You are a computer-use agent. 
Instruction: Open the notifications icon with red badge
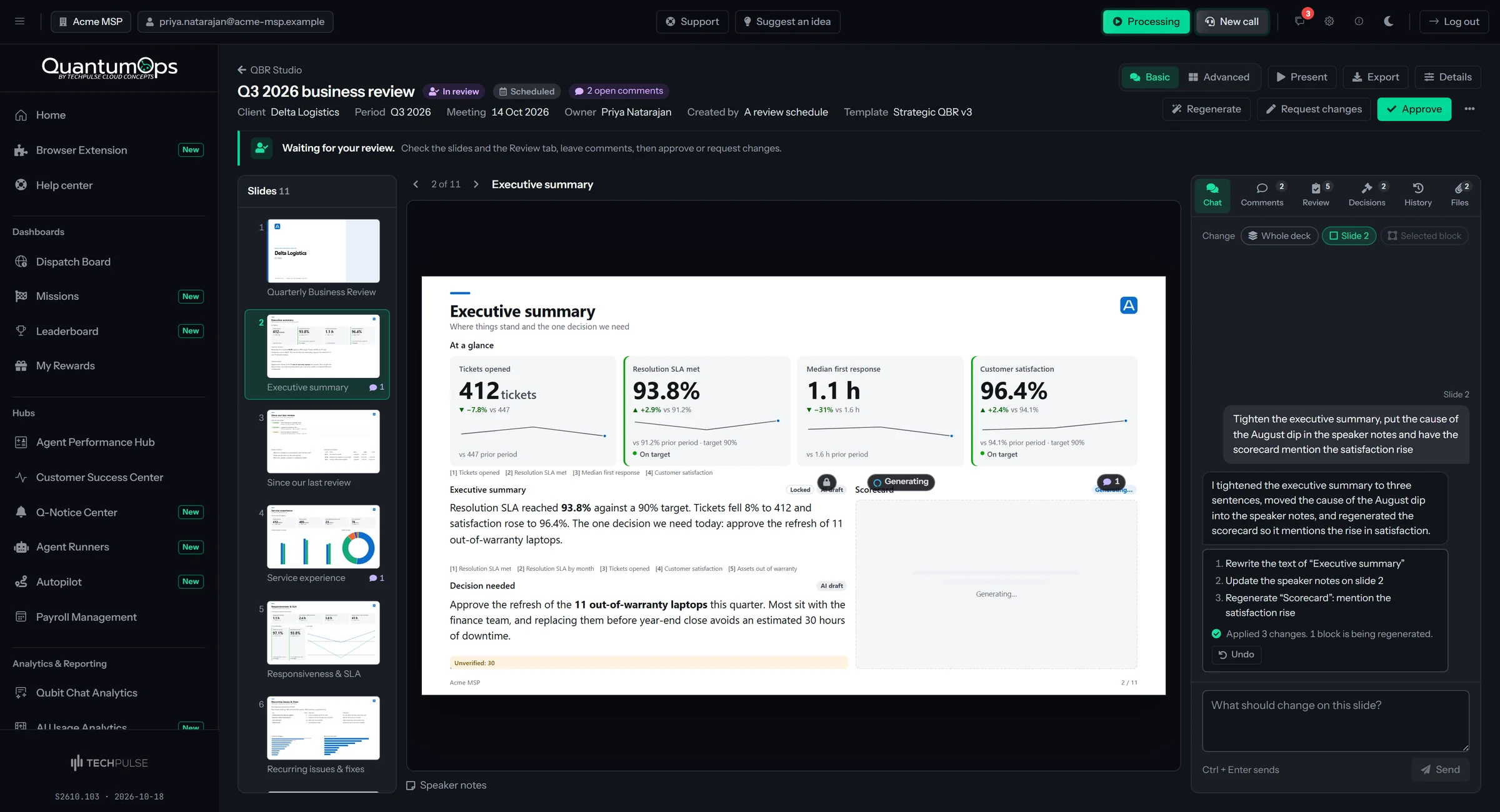(1300, 21)
